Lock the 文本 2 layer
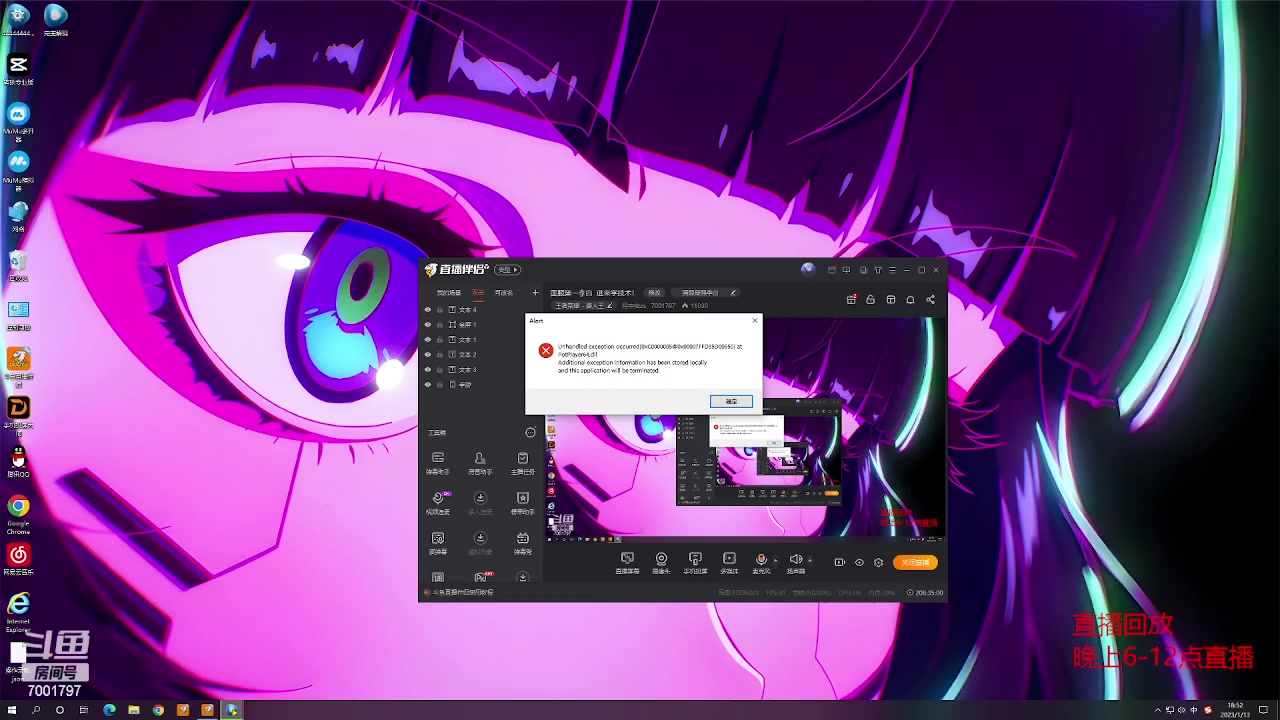This screenshot has height=720, width=1280. pyautogui.click(x=439, y=355)
